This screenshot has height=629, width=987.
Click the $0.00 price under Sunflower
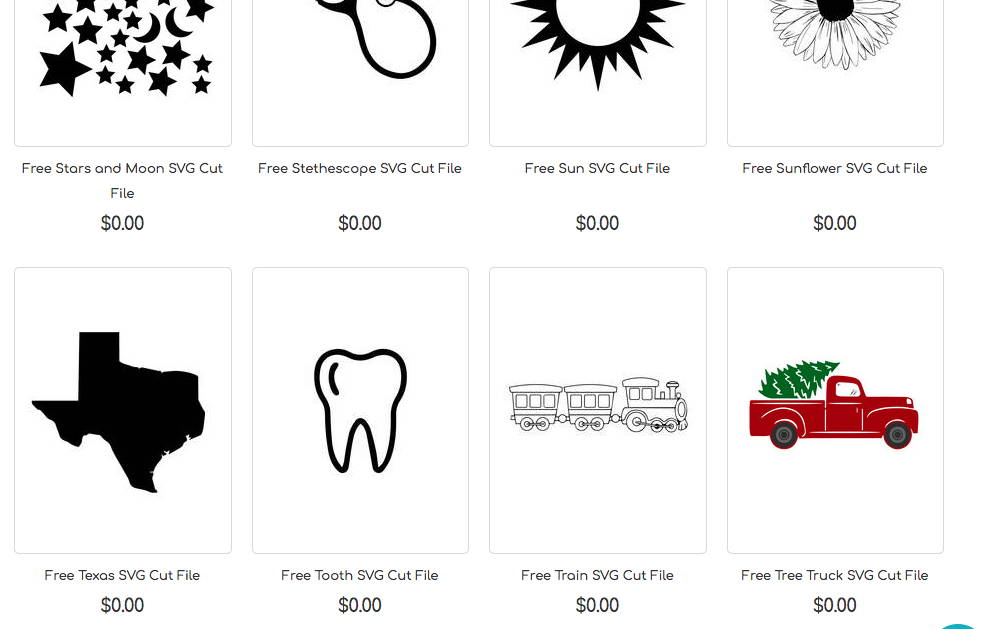tap(835, 223)
